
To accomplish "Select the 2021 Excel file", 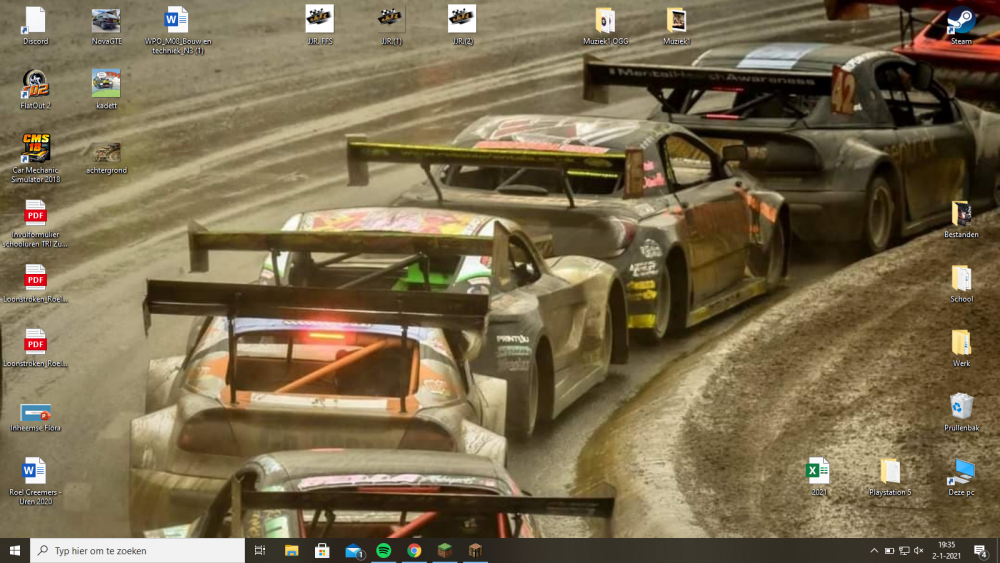I will click(818, 471).
